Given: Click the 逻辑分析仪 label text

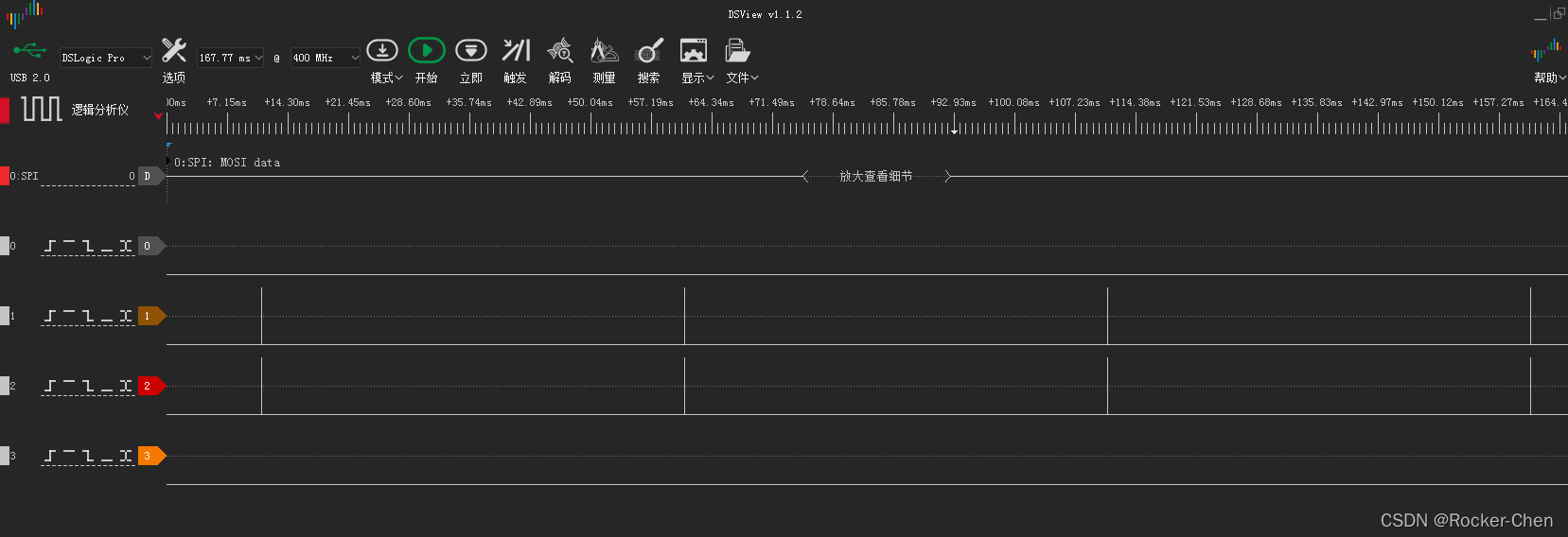Looking at the screenshot, I should pos(100,110).
